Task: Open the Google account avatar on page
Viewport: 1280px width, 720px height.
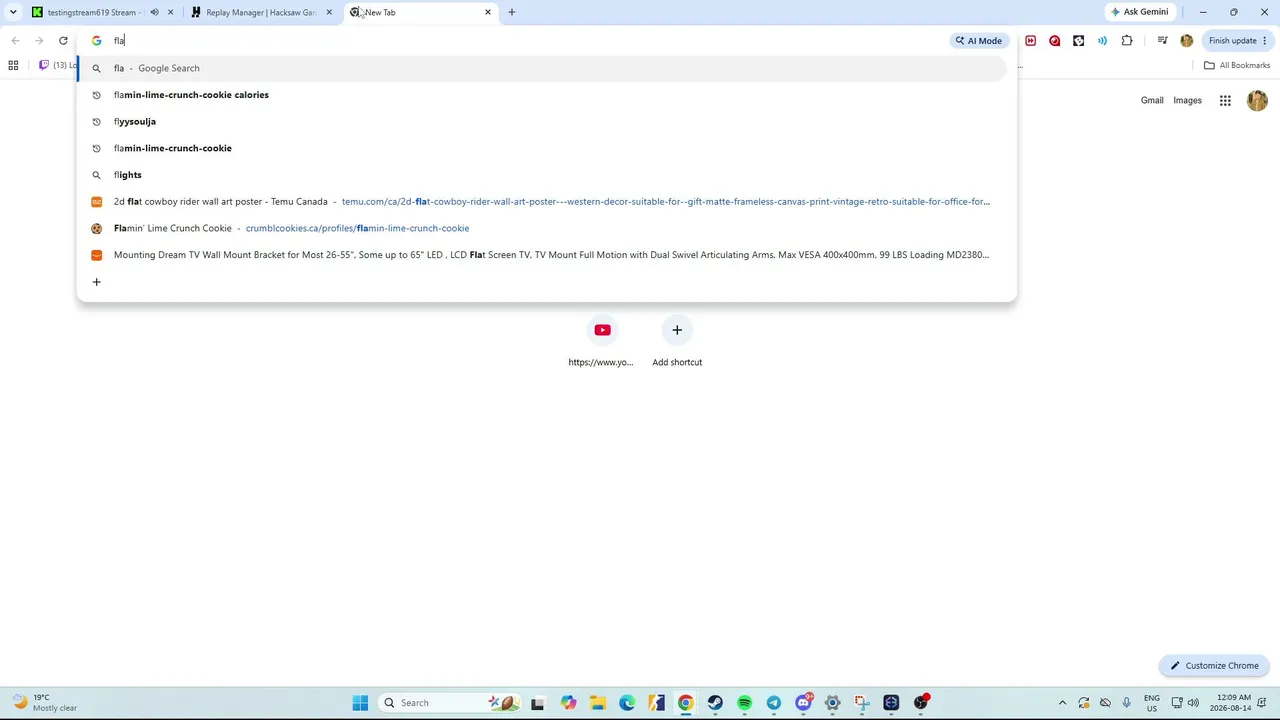Action: 1257,100
